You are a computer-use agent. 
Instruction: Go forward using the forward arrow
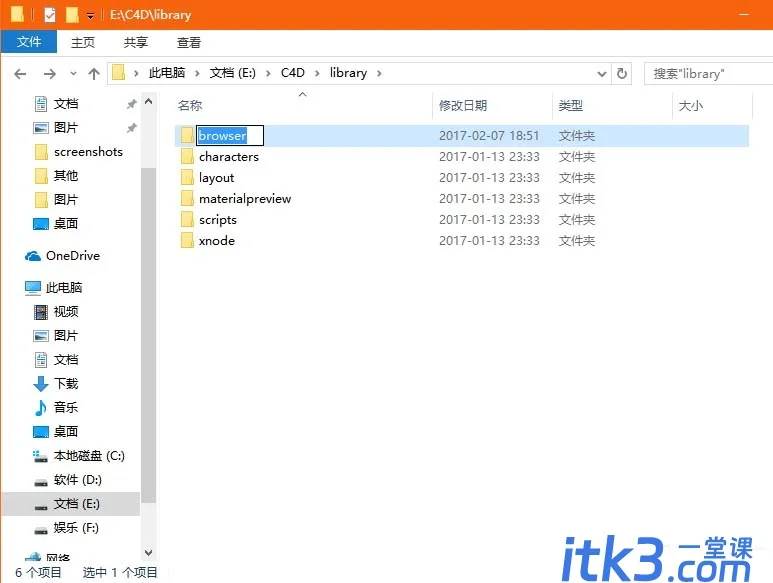50,74
